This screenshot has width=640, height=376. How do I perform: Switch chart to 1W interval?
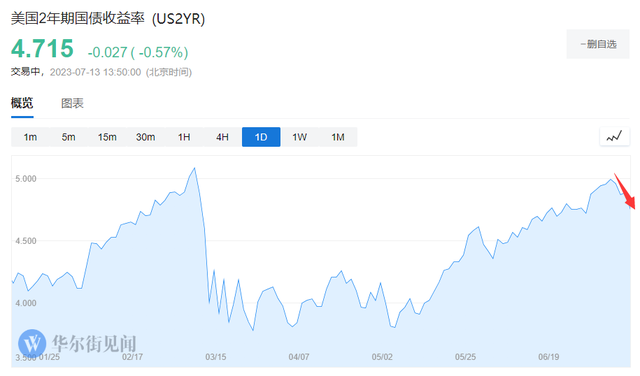[300, 137]
